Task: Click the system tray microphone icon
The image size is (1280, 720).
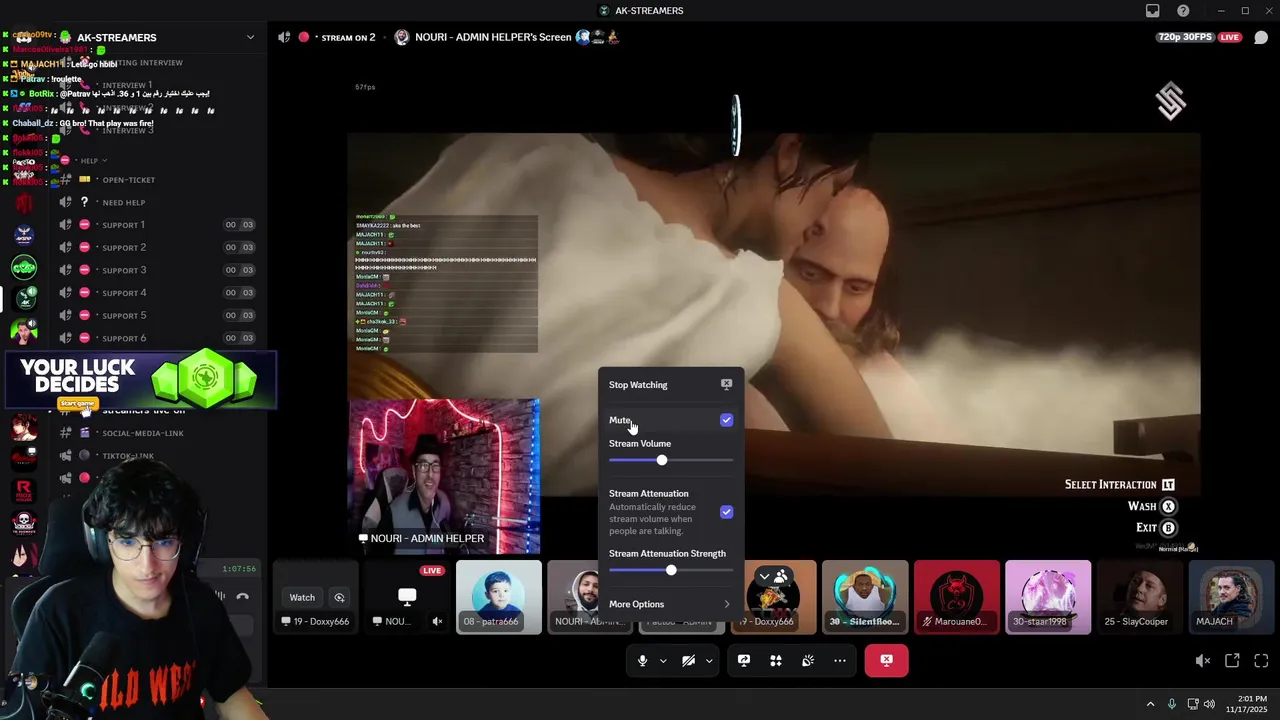Action: tap(1172, 704)
